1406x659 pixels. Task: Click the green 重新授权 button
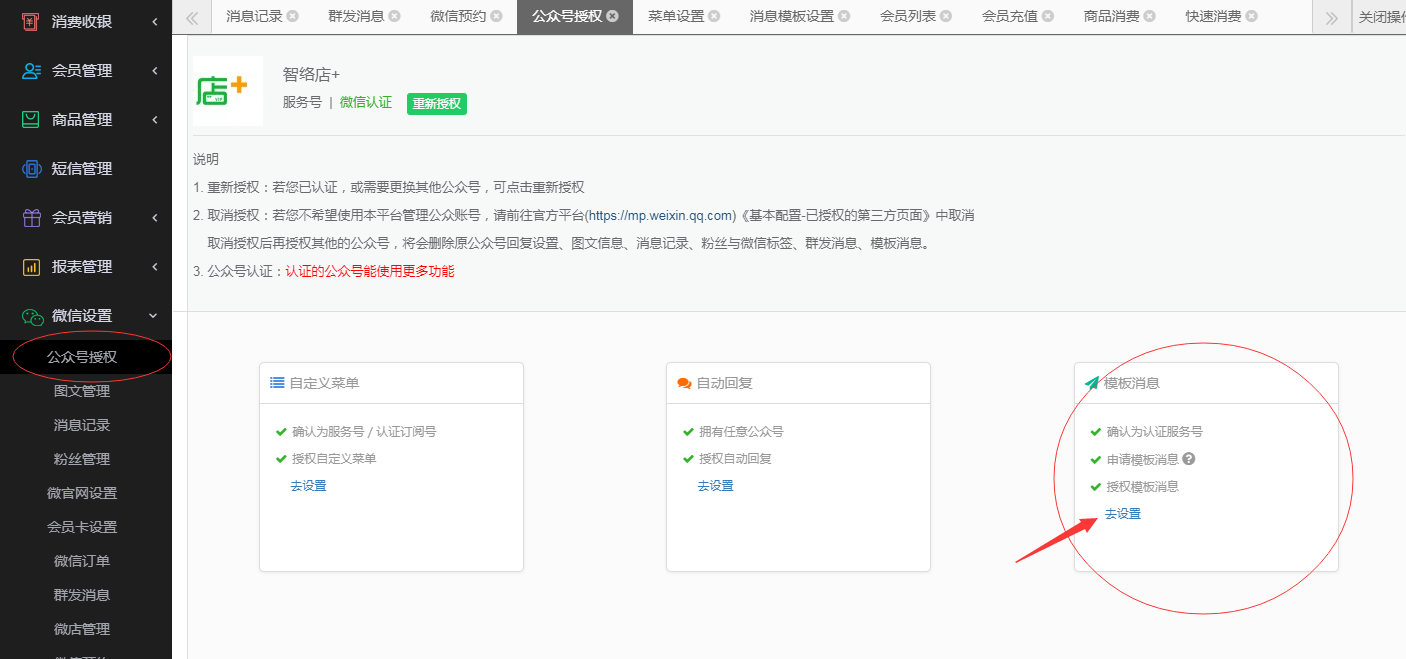437,103
